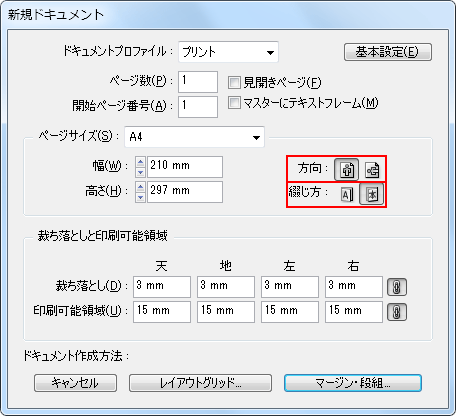Click the 印刷可能領域 右 field

pyautogui.click(x=354, y=312)
